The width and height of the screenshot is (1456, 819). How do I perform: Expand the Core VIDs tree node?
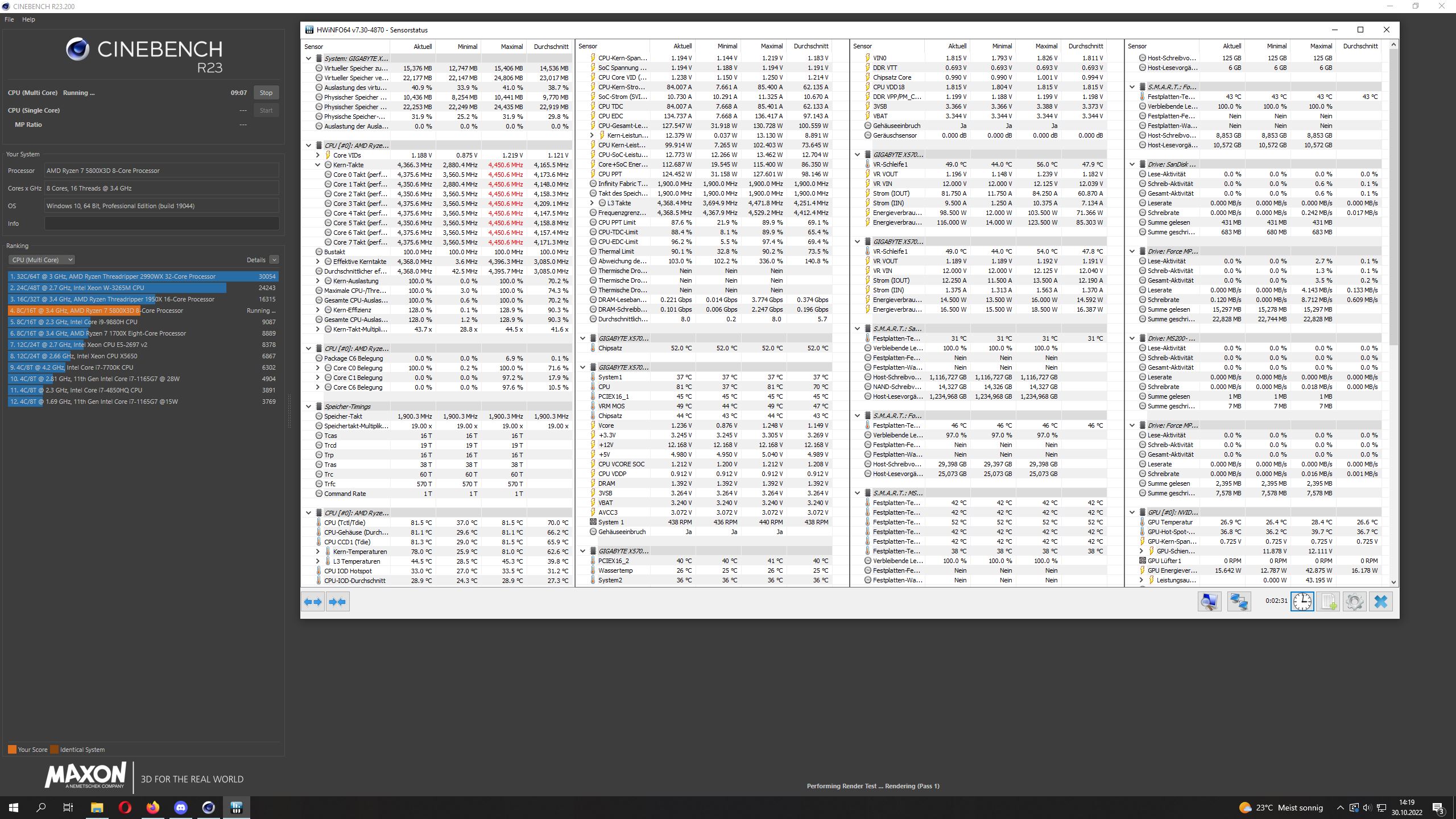318,155
